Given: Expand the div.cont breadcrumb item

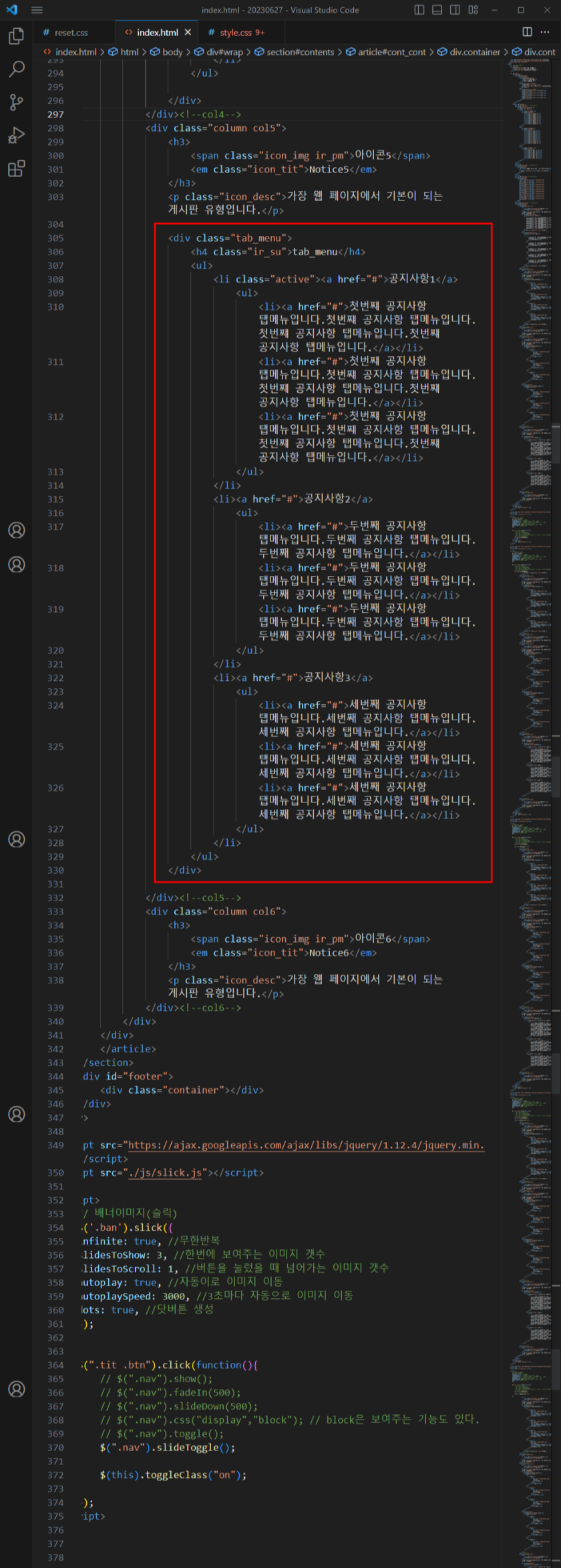Looking at the screenshot, I should [534, 52].
